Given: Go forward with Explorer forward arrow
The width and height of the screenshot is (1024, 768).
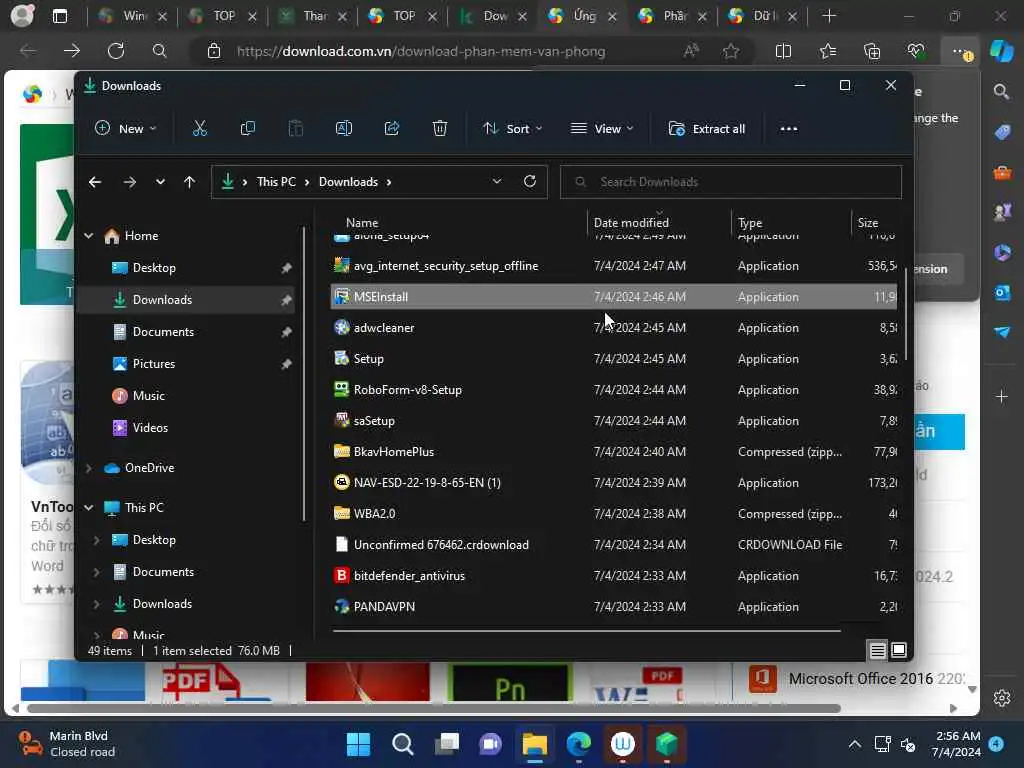Looking at the screenshot, I should pyautogui.click(x=129, y=182).
